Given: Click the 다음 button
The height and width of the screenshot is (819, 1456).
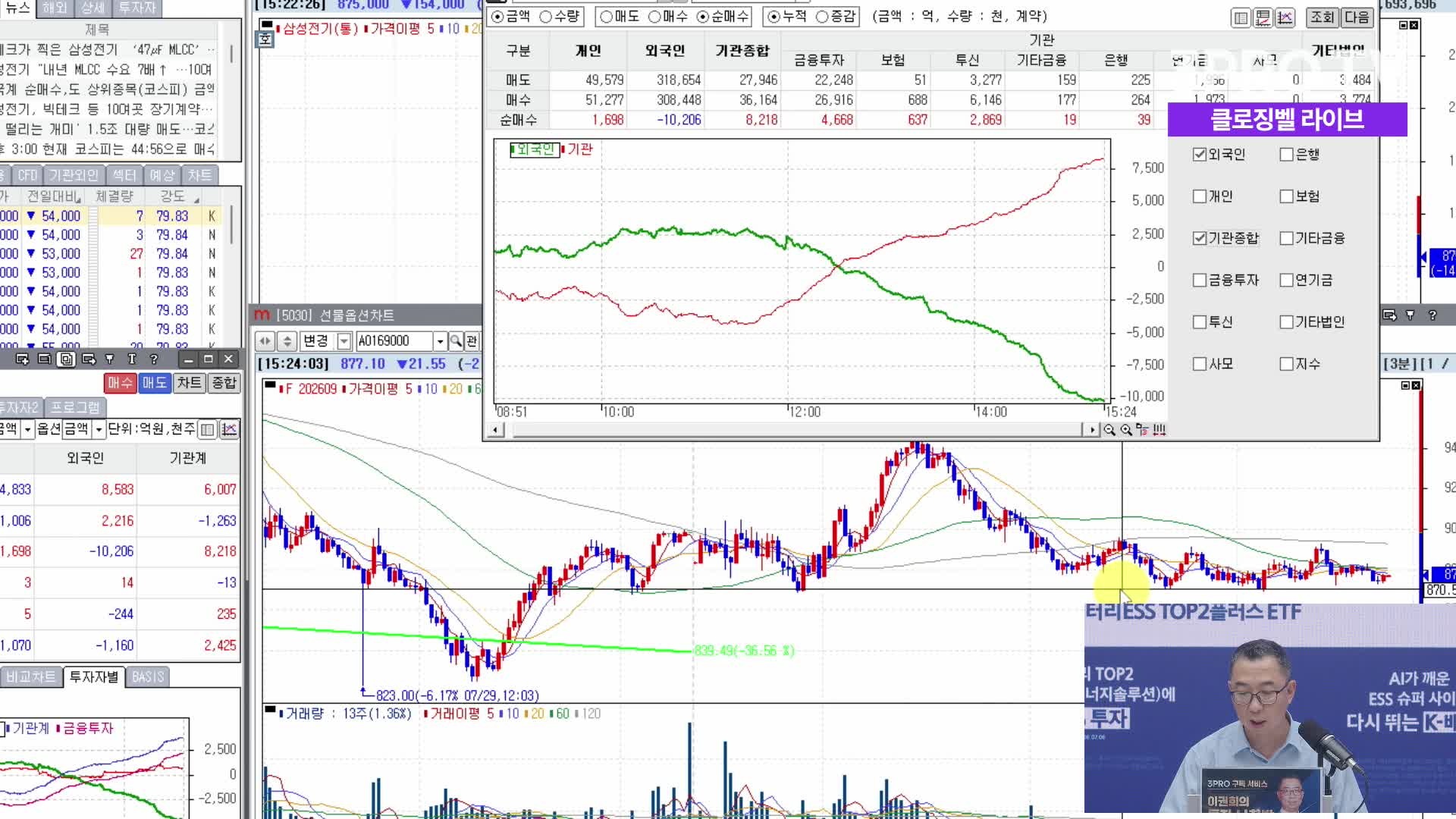Looking at the screenshot, I should coord(1357,17).
